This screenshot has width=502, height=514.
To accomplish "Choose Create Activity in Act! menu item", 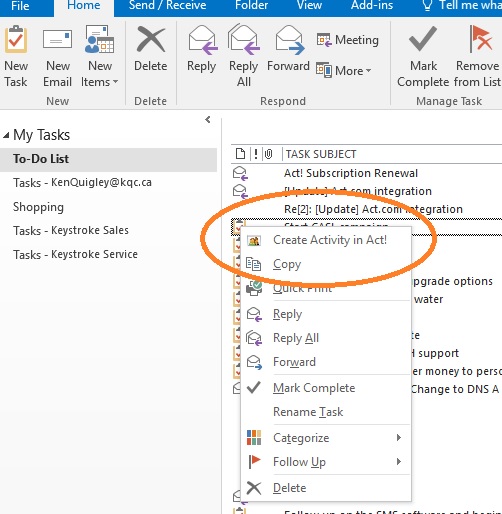I will point(326,240).
